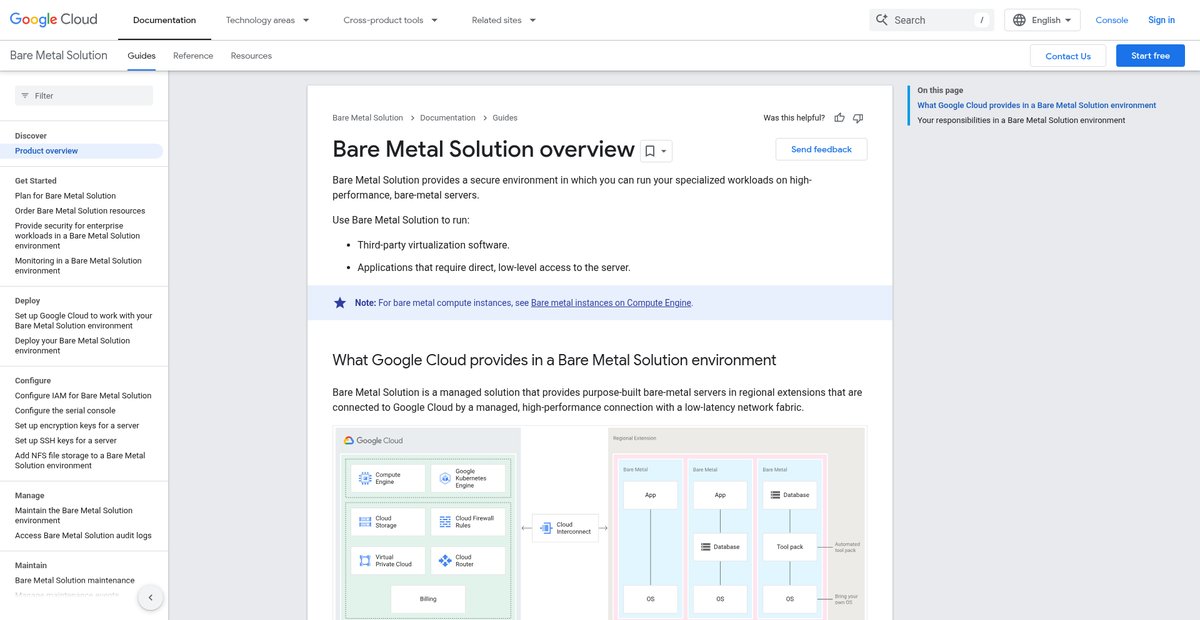Open Access Bare Metal Solution audit logs
The width and height of the screenshot is (1200, 620).
pos(83,536)
